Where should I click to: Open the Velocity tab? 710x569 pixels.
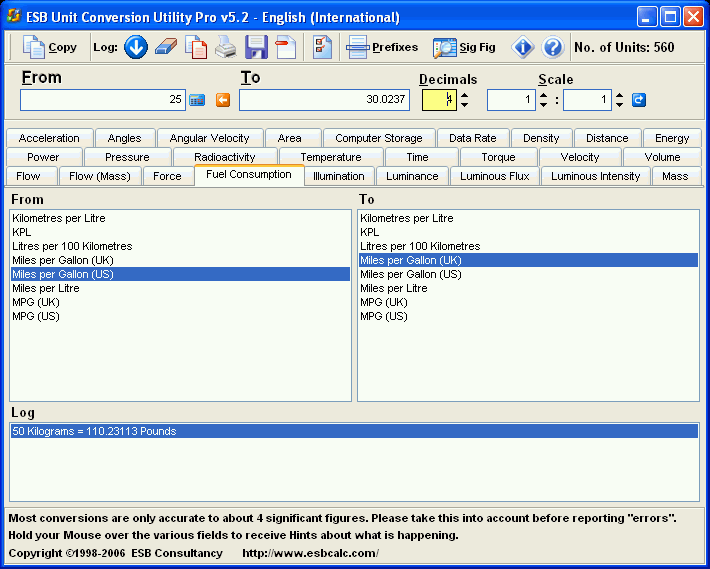[x=580, y=157]
